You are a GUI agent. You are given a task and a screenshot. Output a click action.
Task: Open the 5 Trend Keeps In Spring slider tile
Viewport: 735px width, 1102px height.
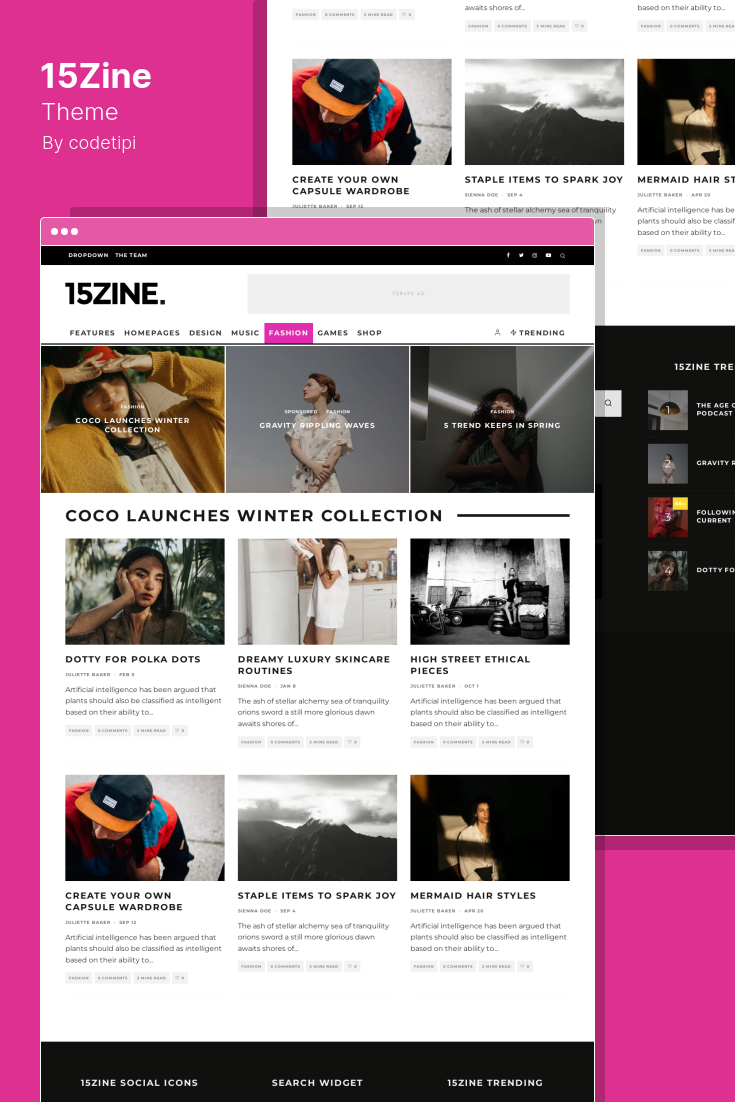coord(502,420)
